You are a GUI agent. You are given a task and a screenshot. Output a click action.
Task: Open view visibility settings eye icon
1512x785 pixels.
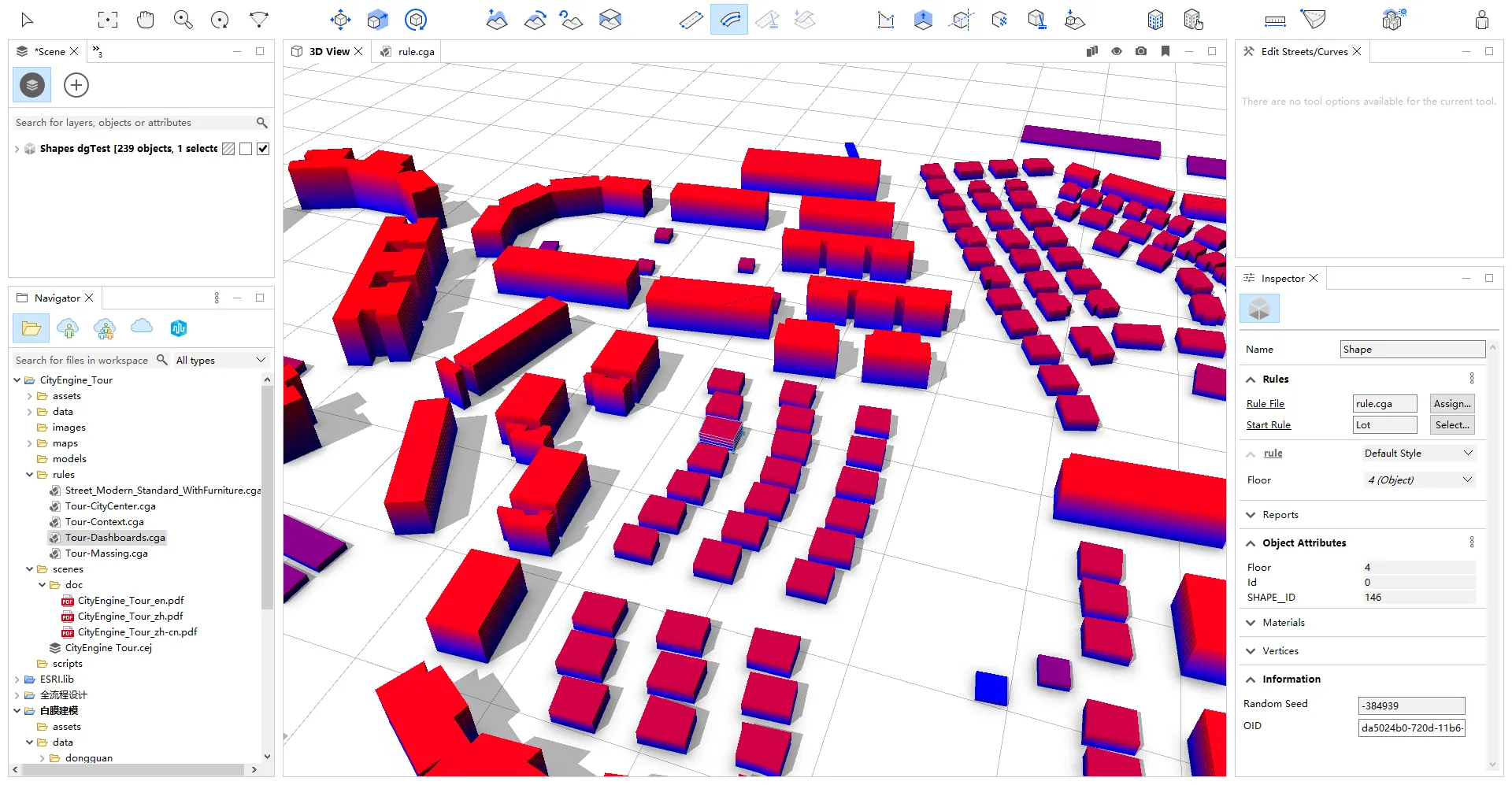(x=1117, y=51)
